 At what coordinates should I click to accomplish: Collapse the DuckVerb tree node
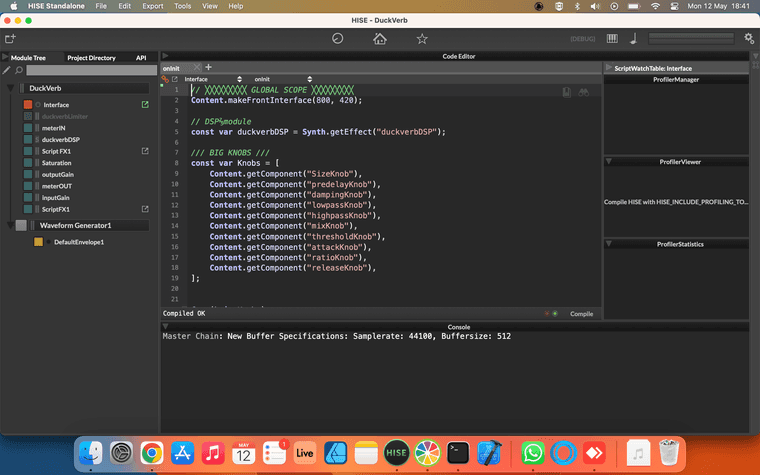(x=10, y=88)
